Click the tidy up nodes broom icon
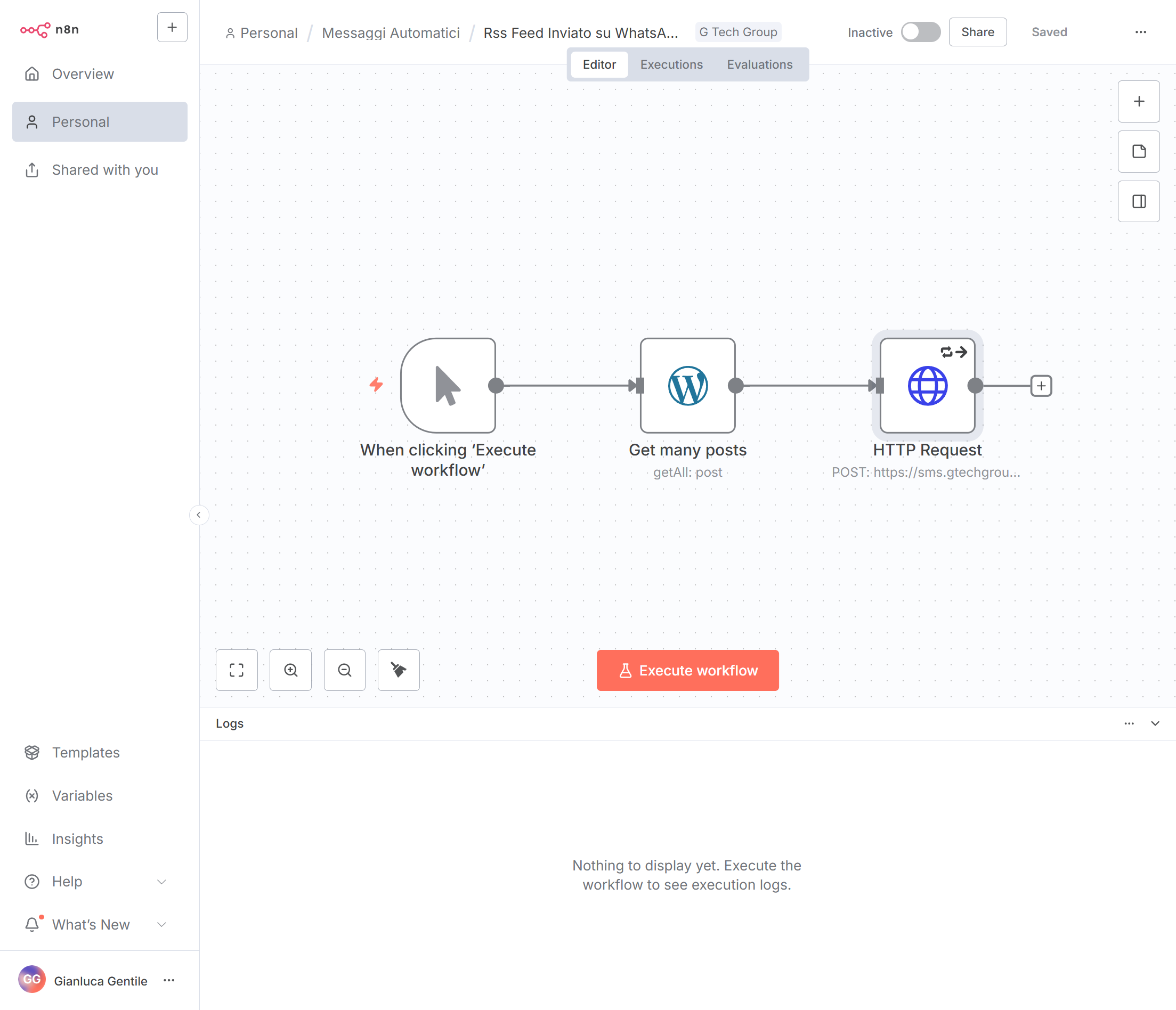 point(399,670)
